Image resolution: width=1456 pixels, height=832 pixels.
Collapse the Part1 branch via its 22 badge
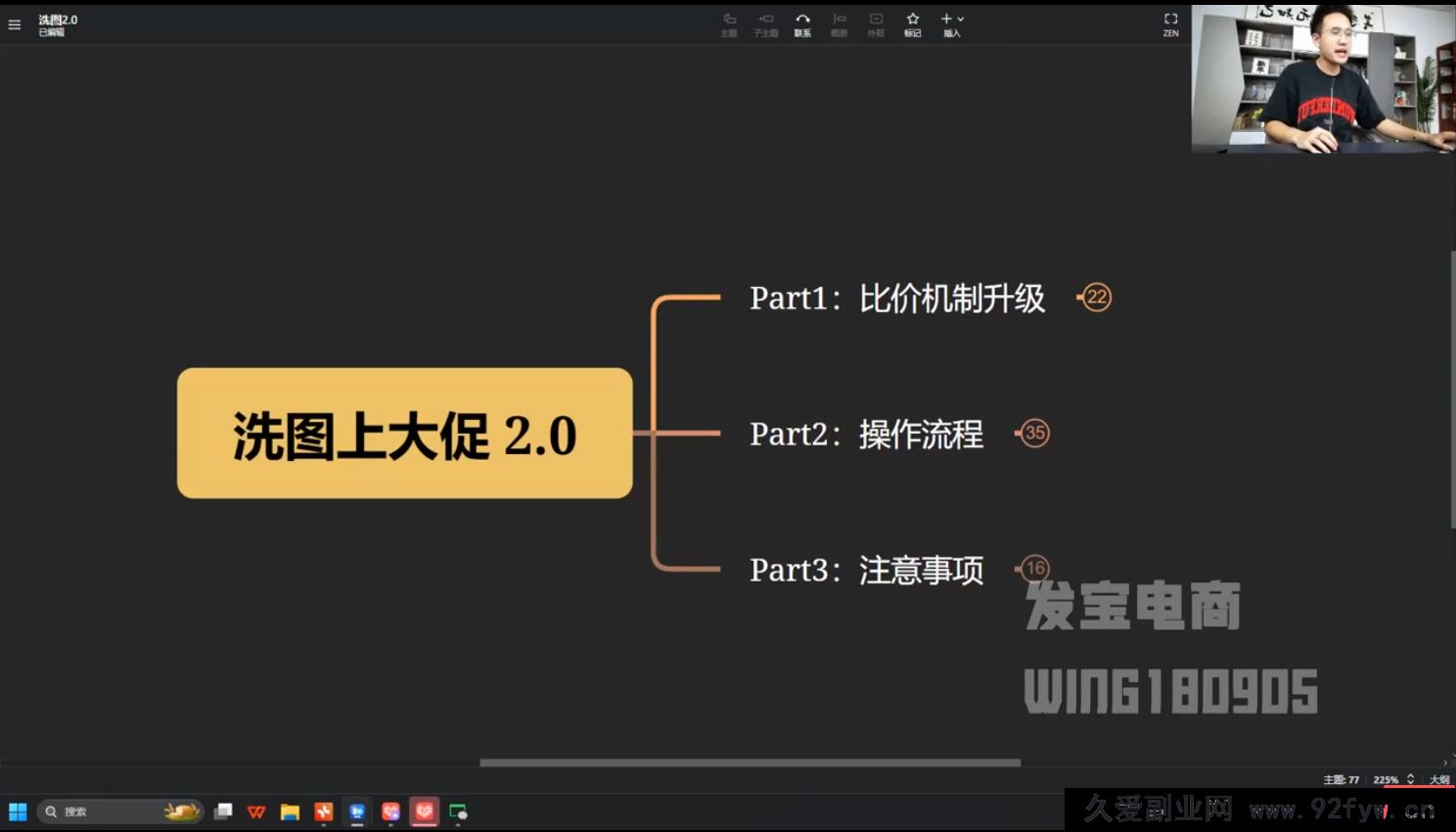[x=1096, y=298]
